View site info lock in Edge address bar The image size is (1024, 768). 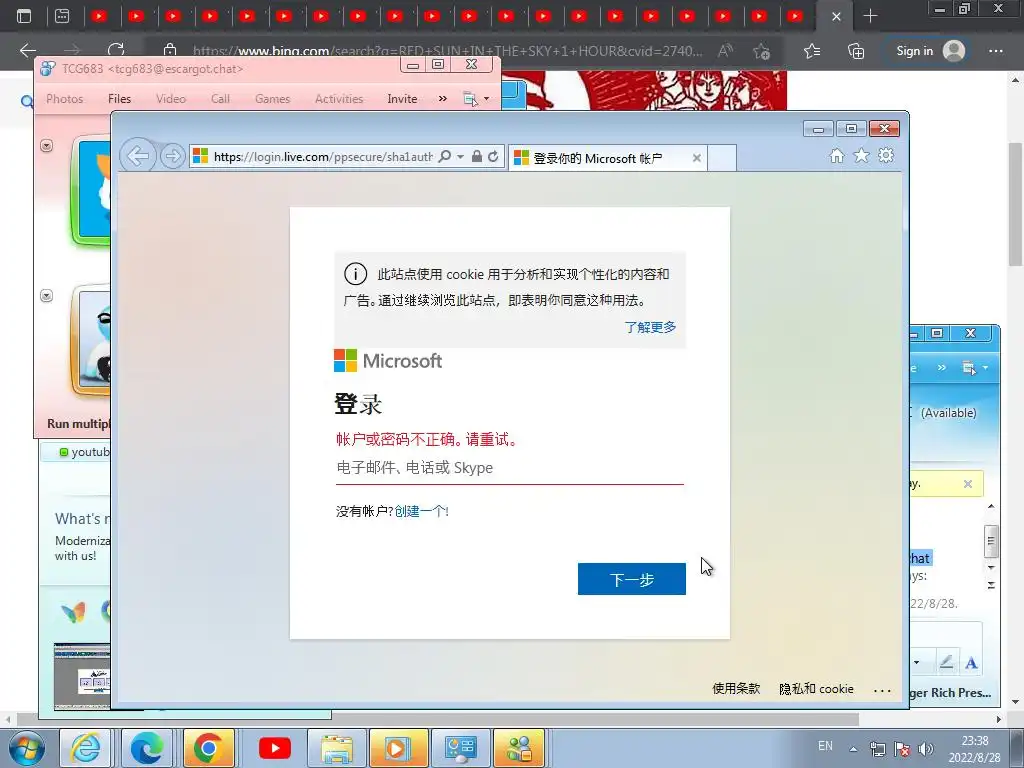point(170,50)
